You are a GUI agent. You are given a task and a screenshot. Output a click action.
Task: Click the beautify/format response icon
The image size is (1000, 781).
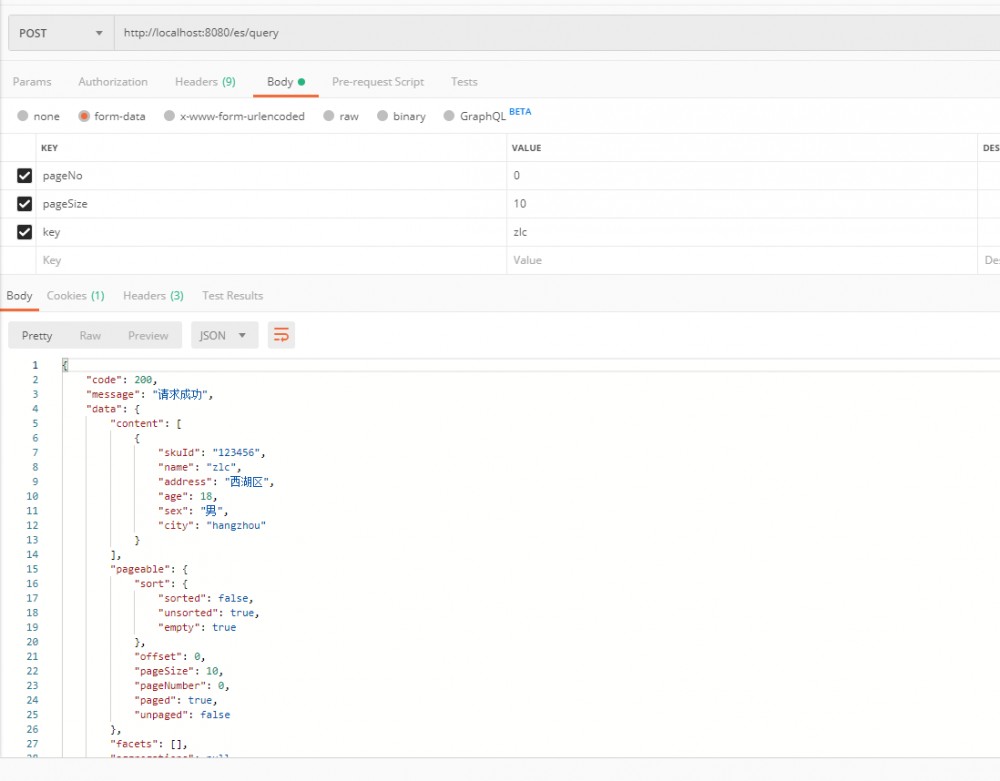(x=281, y=335)
